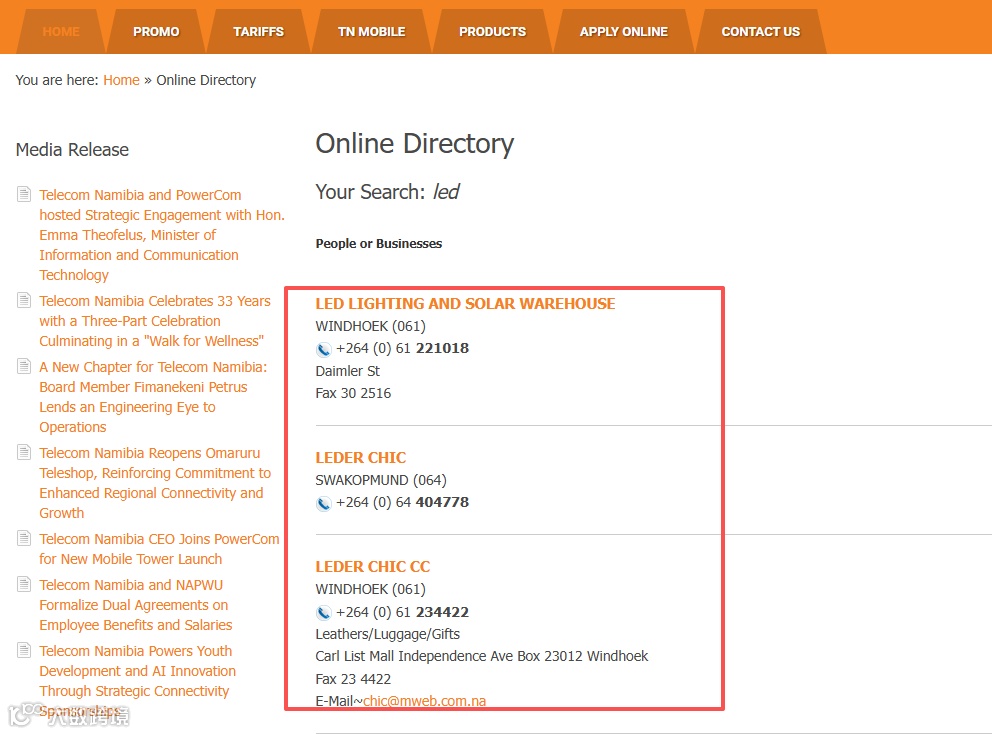992x734 pixels.
Task: Open the PROMO navigation tab
Action: [x=156, y=32]
